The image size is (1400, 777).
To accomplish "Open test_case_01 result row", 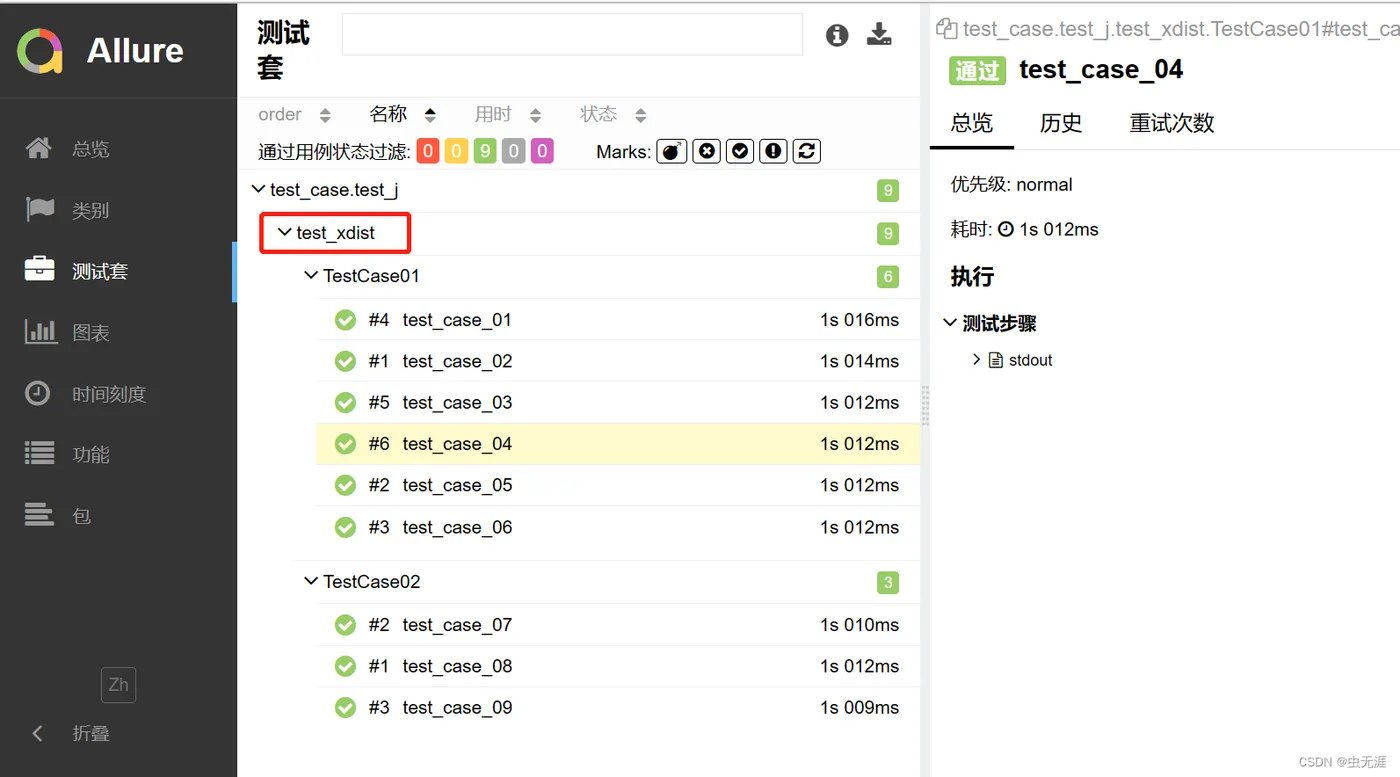I will coord(618,320).
